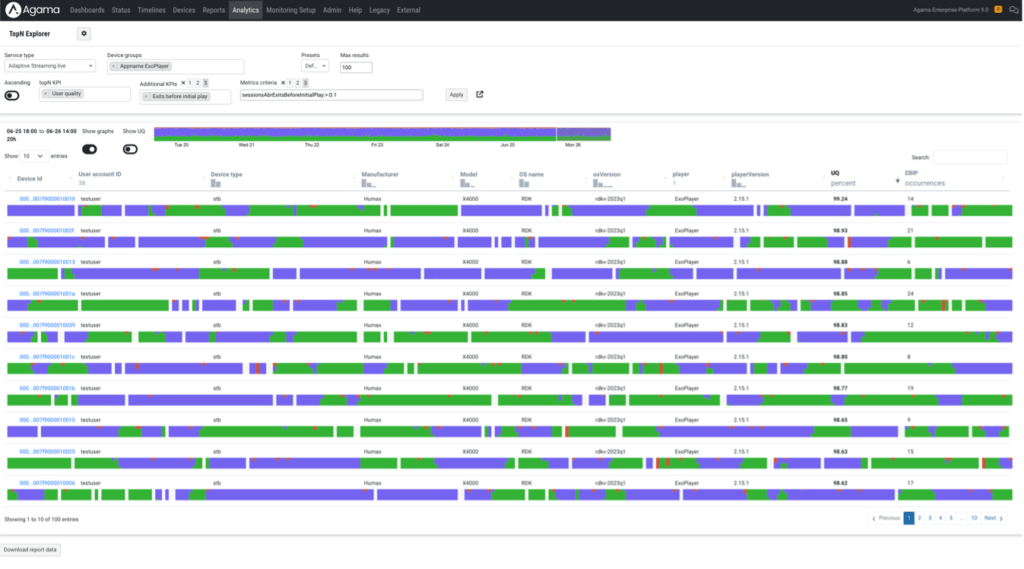Enable the Show UQ toggle

[130, 149]
